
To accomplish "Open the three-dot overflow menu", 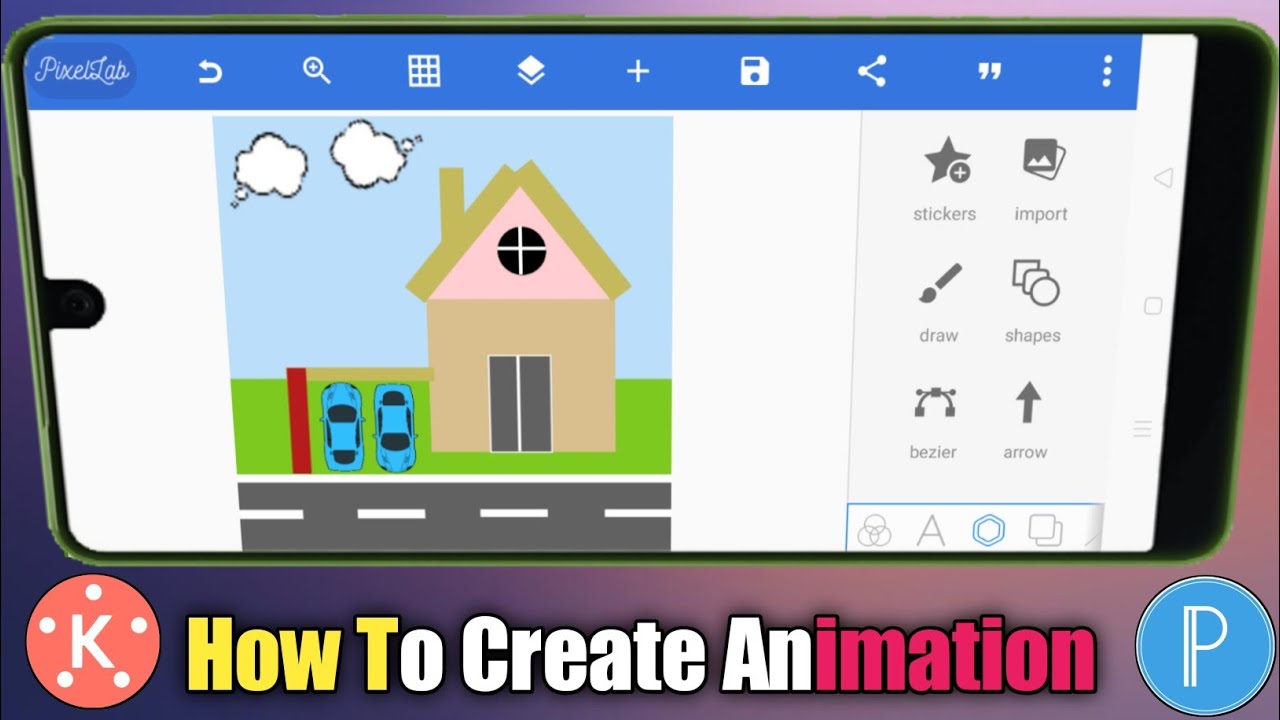I will point(1106,71).
